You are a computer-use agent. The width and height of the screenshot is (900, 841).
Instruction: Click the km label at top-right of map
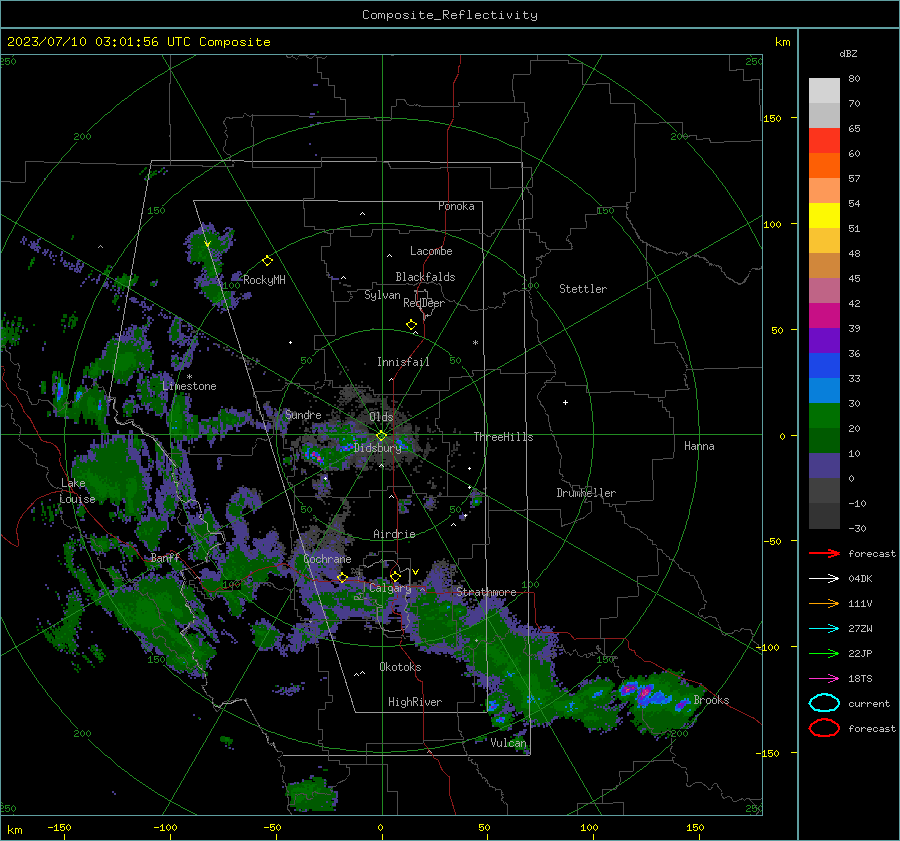tap(782, 42)
